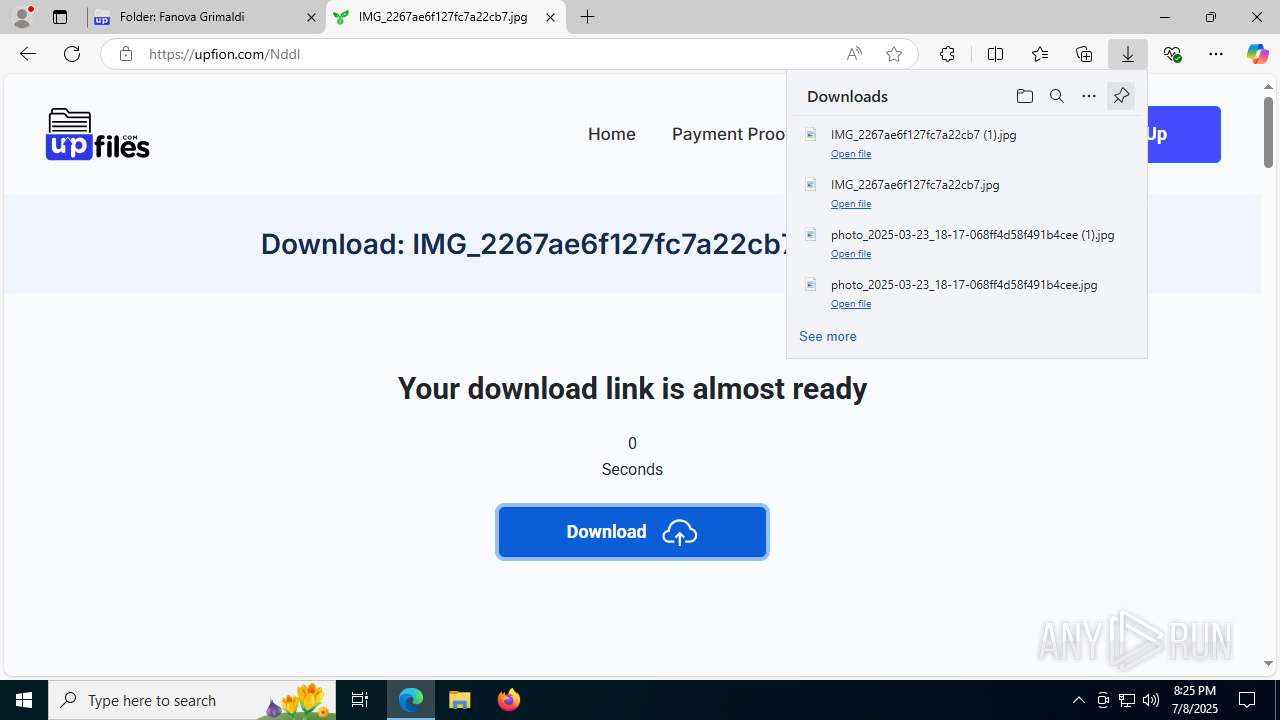Screen dimensions: 1280x720
Task: Open Browser essentials icon
Action: click(1172, 54)
